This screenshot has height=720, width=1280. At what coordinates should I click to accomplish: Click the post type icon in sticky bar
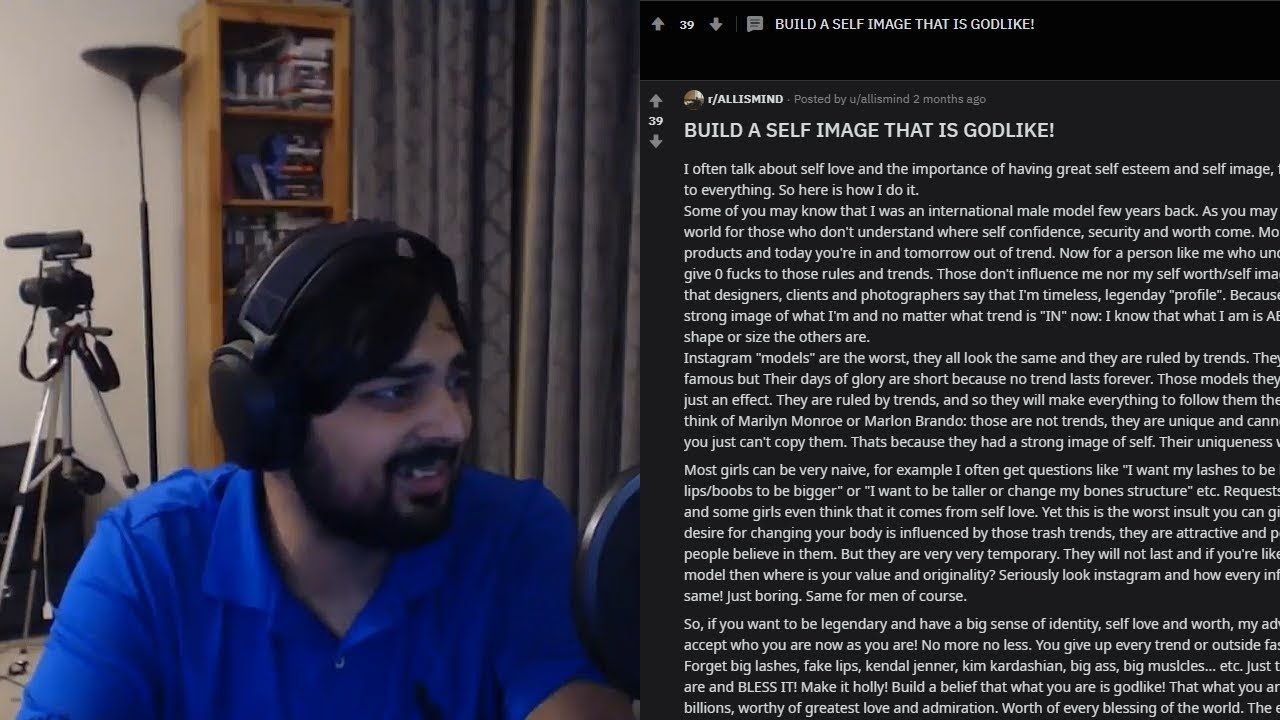pos(755,24)
